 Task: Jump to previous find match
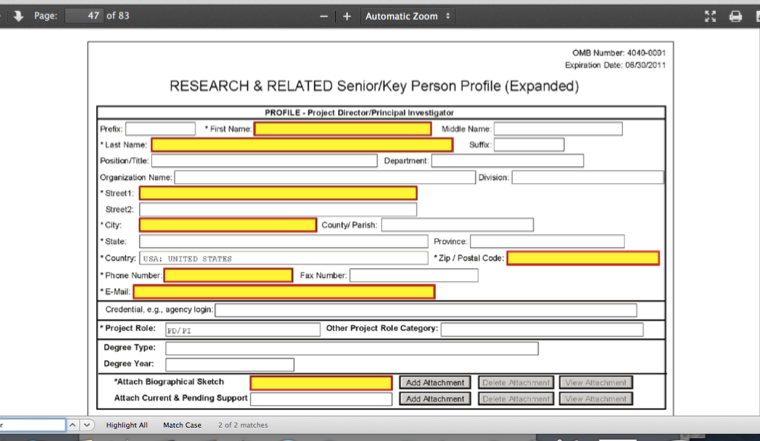click(73, 425)
